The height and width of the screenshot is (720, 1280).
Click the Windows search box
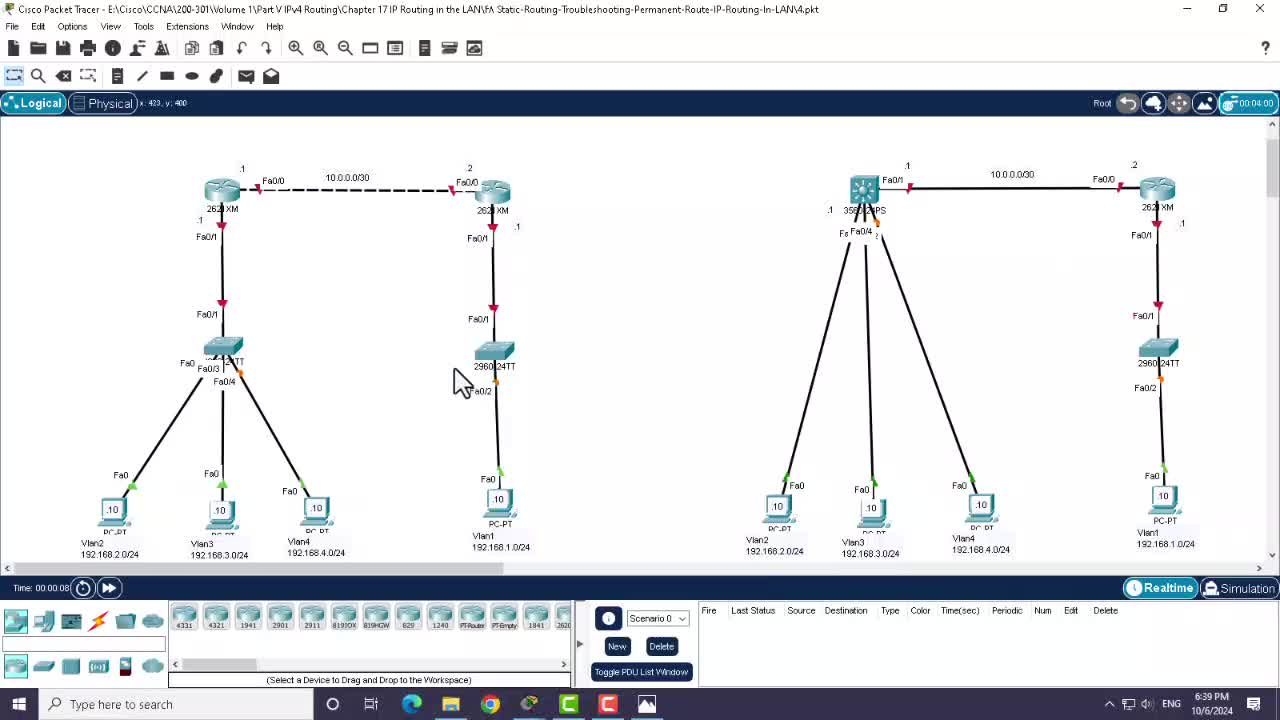point(175,704)
